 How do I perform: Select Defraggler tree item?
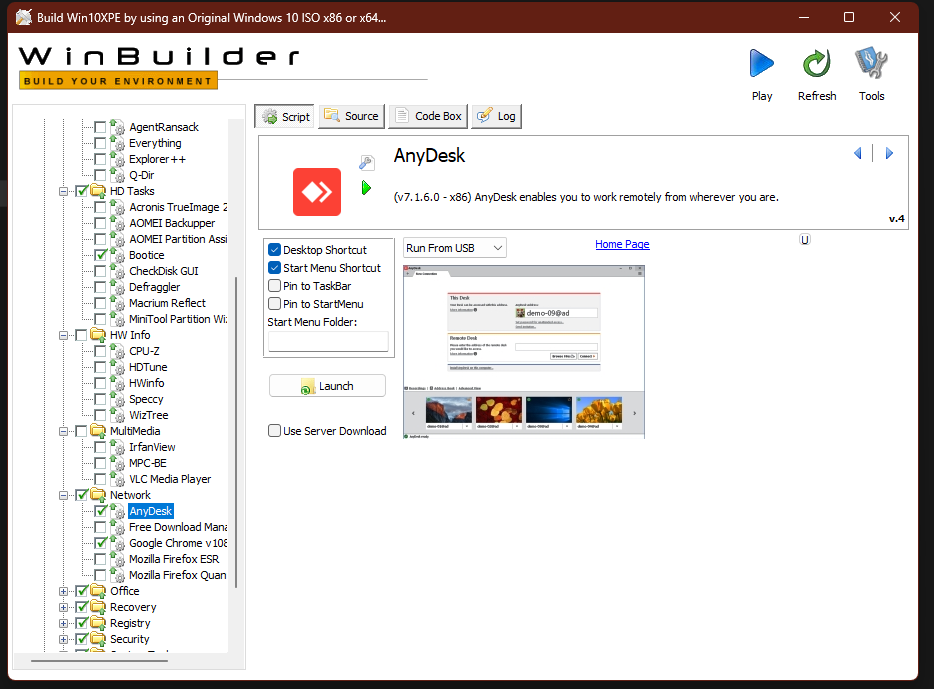pos(154,287)
